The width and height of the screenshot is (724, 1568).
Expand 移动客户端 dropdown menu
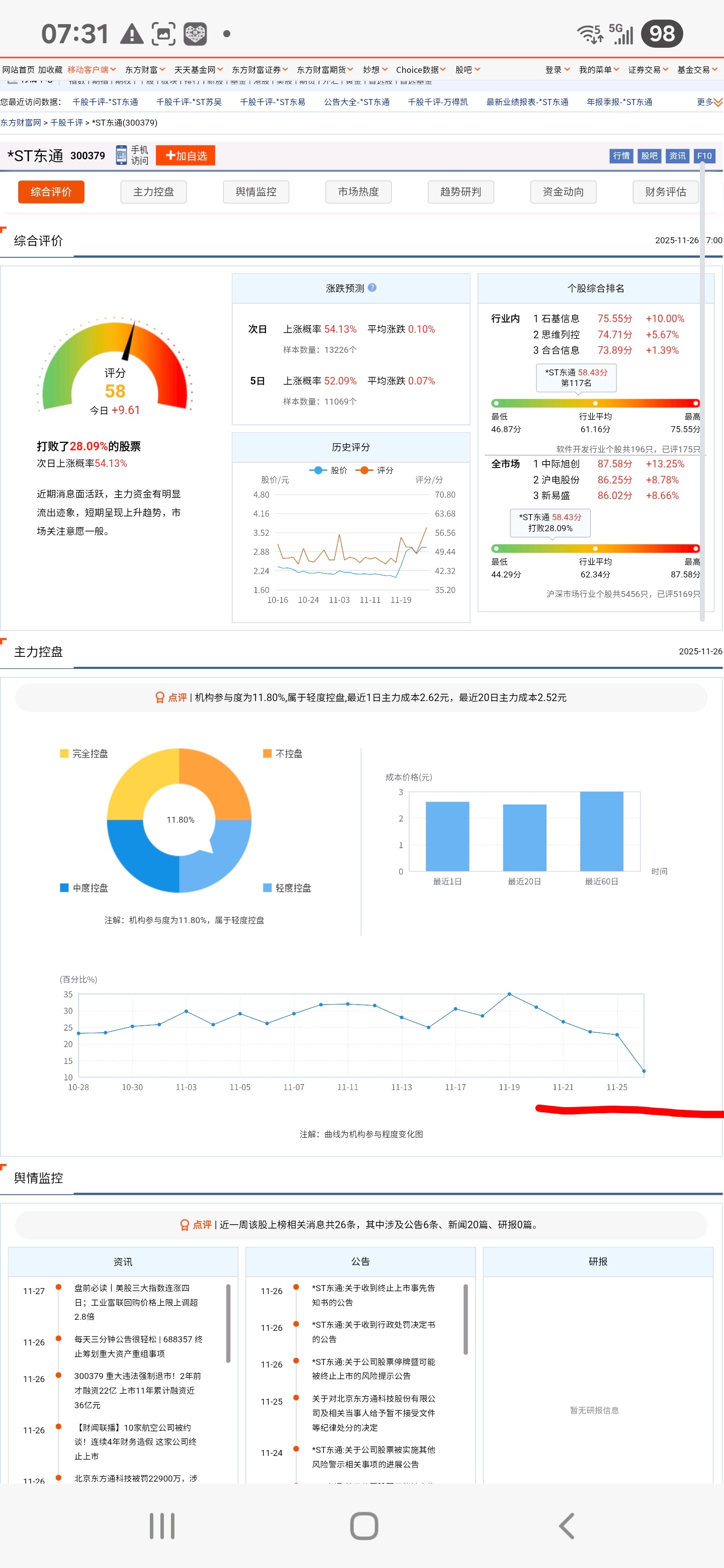click(x=92, y=69)
